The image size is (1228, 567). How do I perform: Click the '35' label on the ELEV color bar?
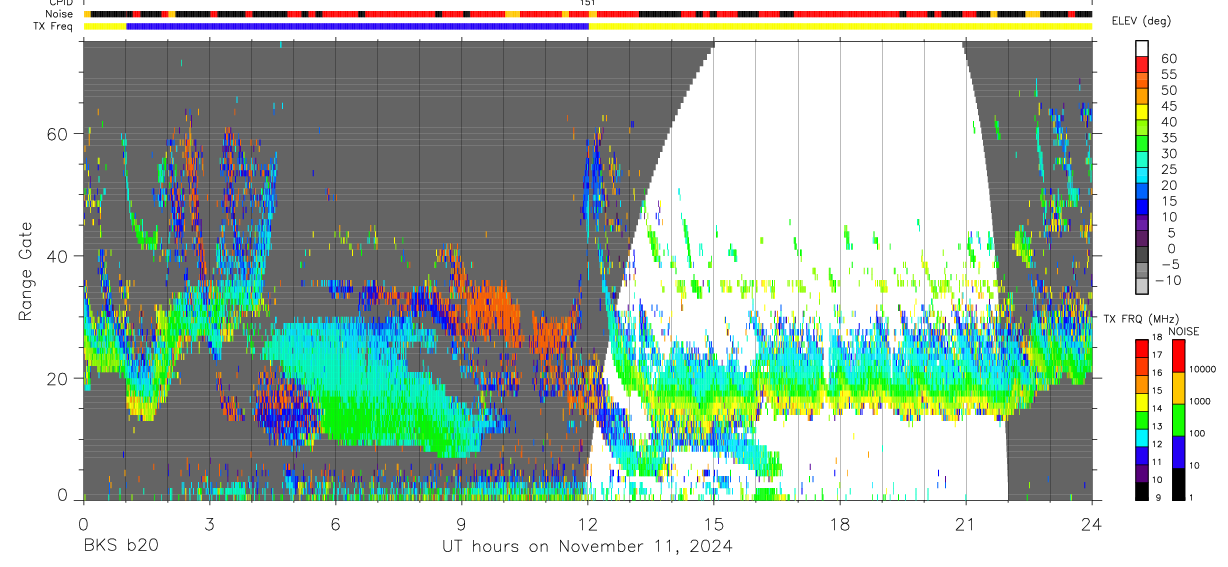(1167, 137)
